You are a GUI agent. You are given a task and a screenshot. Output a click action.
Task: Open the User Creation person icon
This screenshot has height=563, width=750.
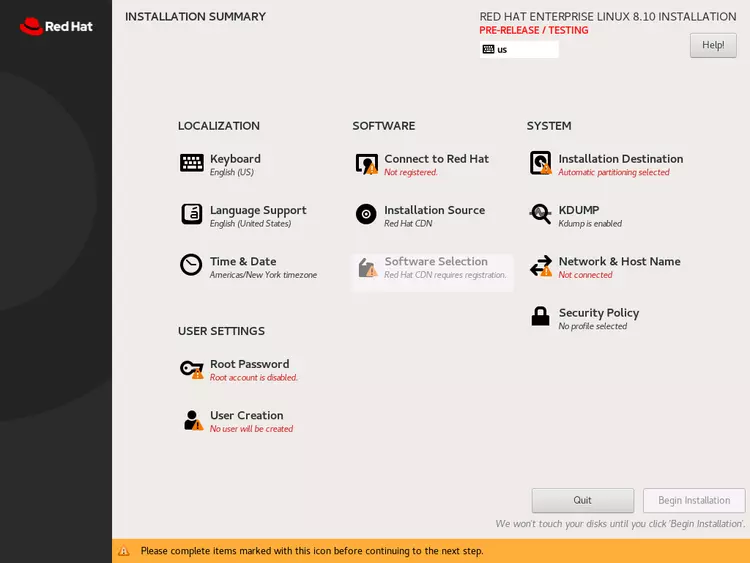192,420
